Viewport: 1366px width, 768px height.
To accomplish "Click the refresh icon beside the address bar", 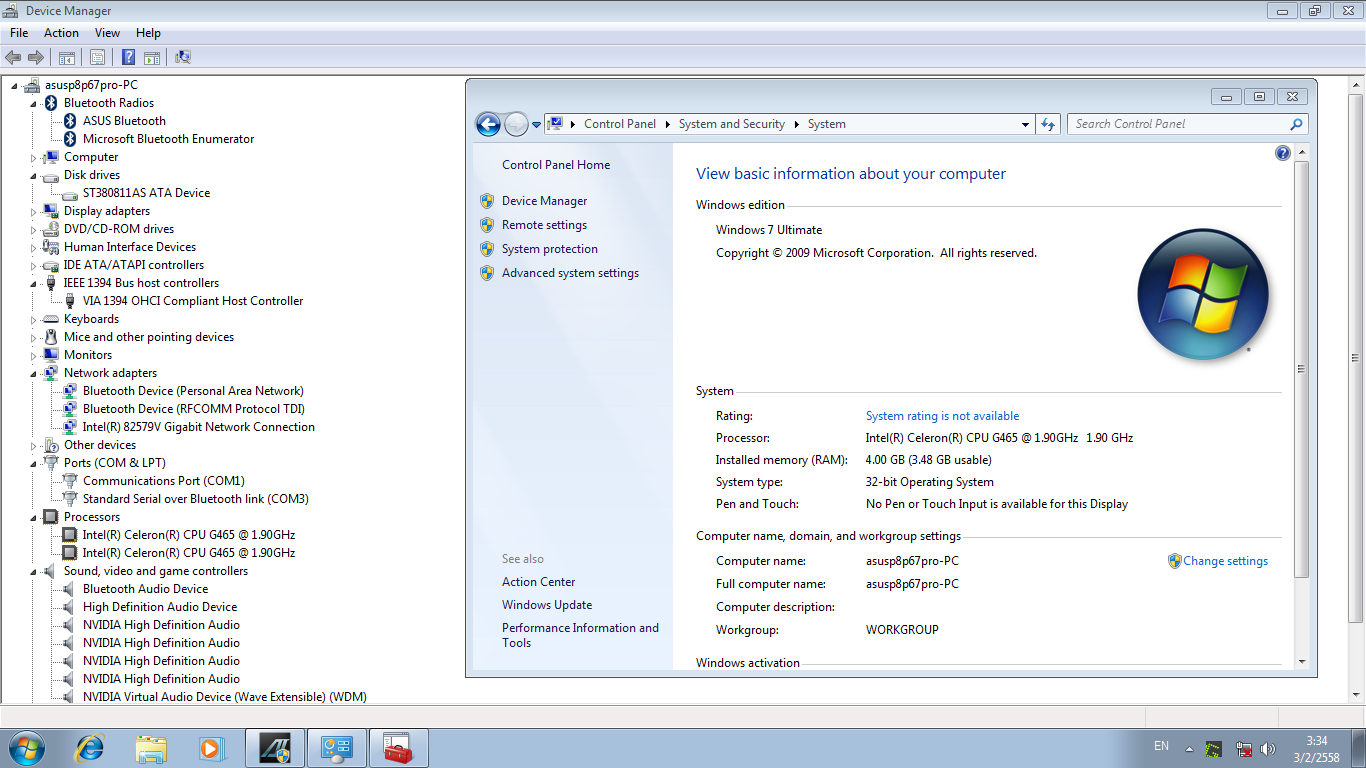I will click(1048, 124).
